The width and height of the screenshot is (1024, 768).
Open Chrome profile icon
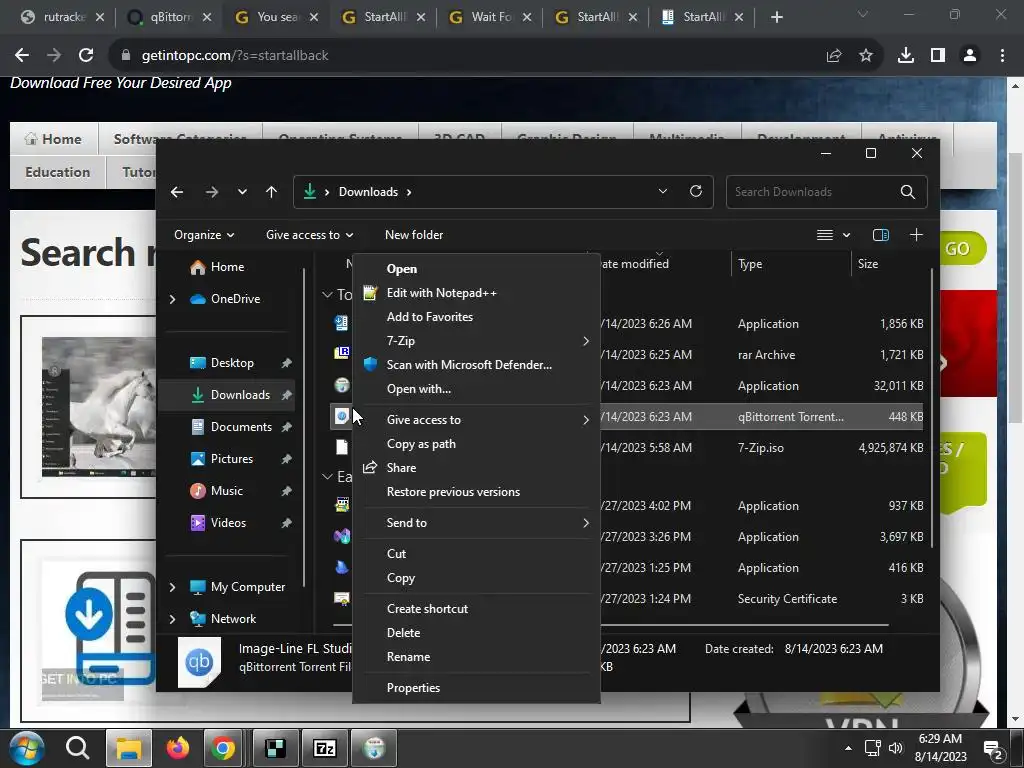970,56
